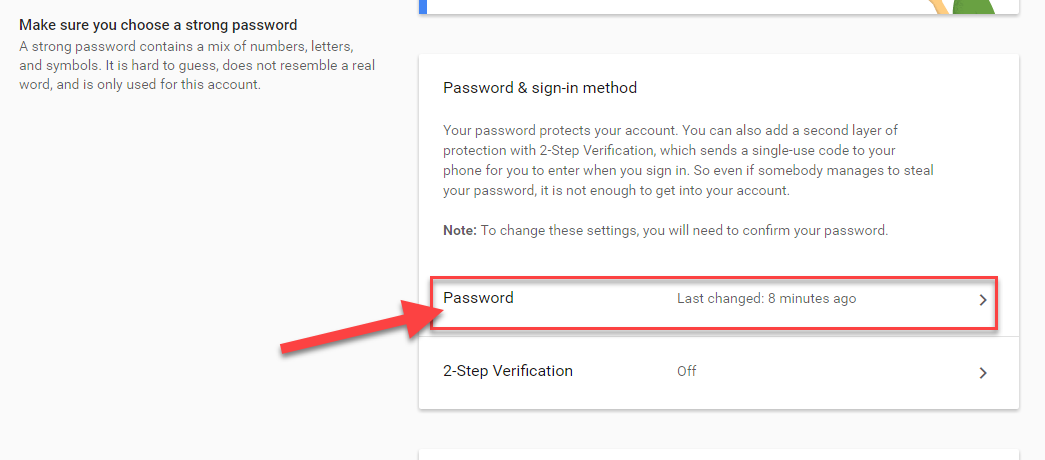Click the empty space between Password label and date
Screen dimensions: 1045x460
tap(595, 299)
